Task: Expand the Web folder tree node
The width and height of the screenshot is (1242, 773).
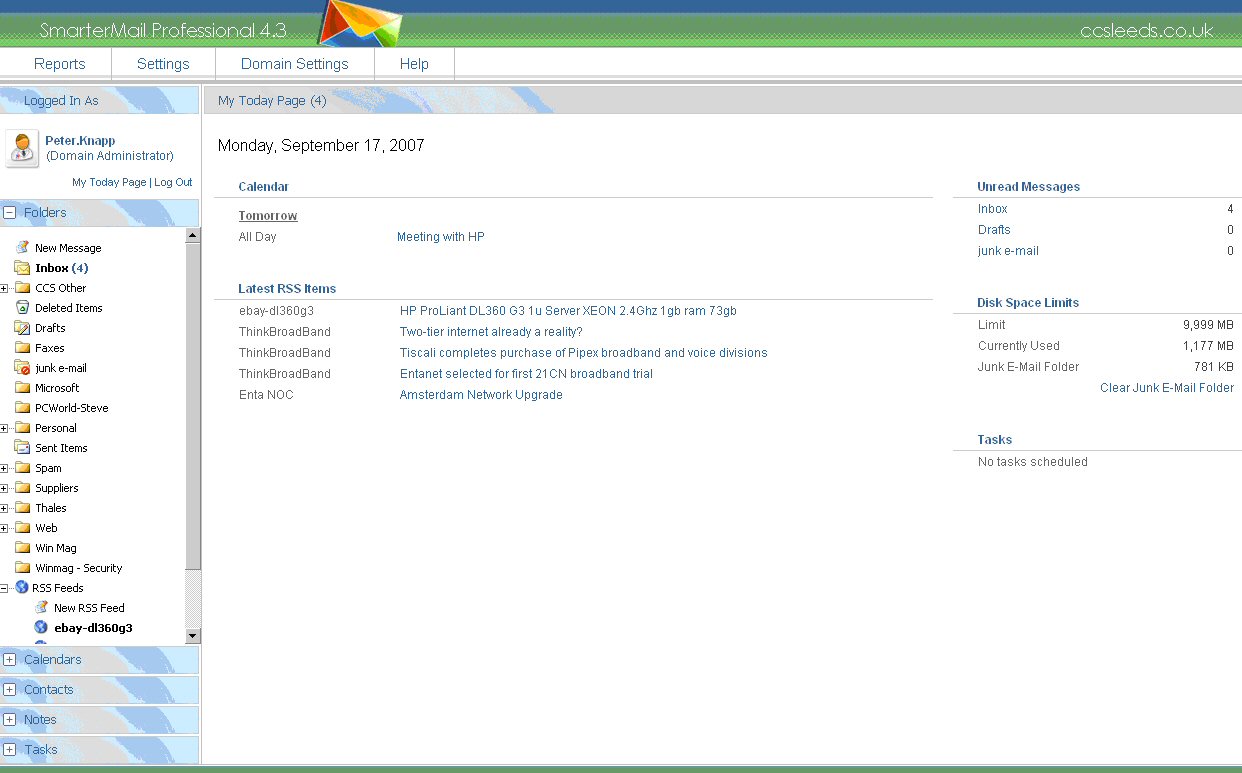Action: pyautogui.click(x=4, y=528)
